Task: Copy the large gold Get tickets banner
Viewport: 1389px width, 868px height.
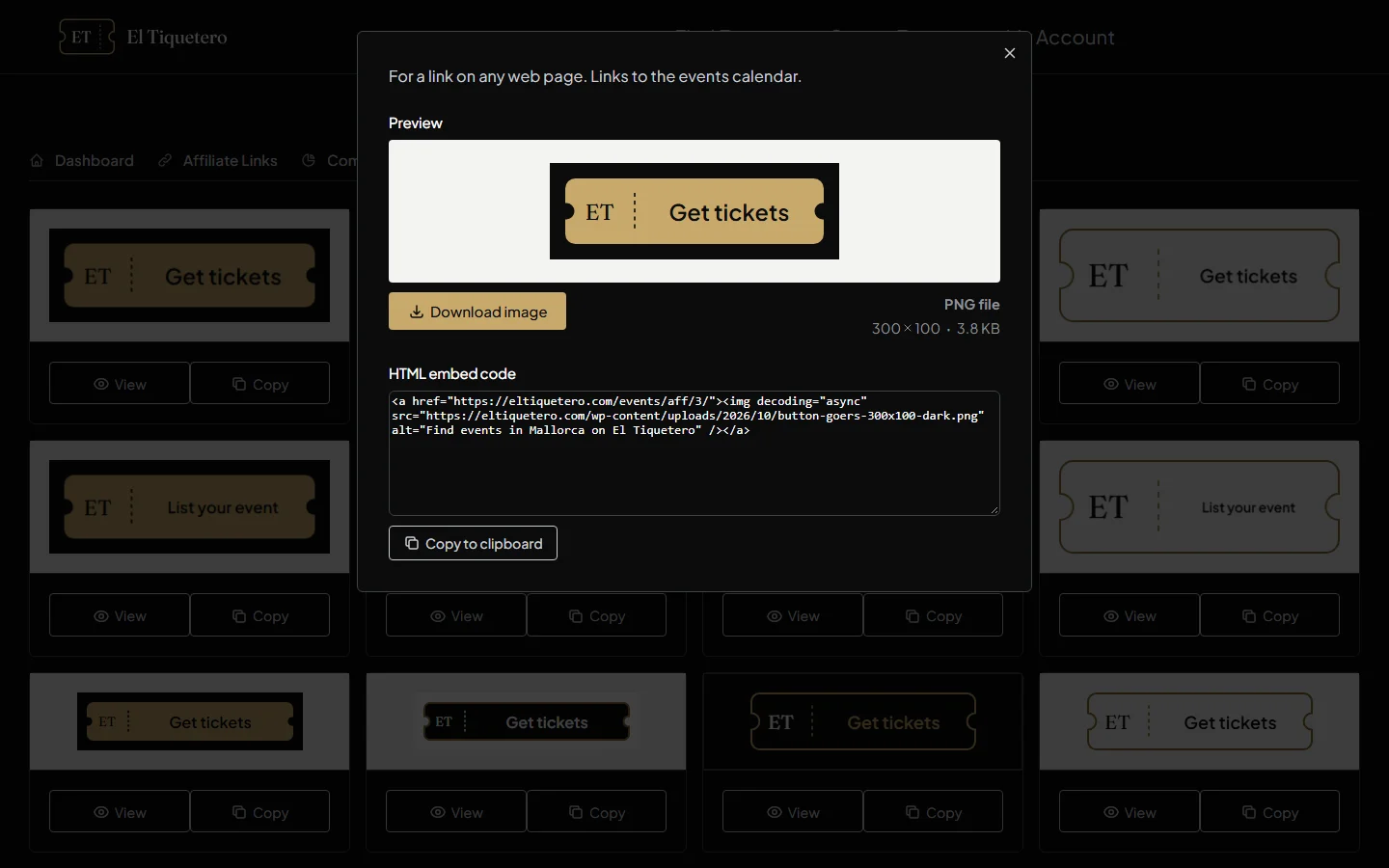Action: pyautogui.click(x=260, y=384)
